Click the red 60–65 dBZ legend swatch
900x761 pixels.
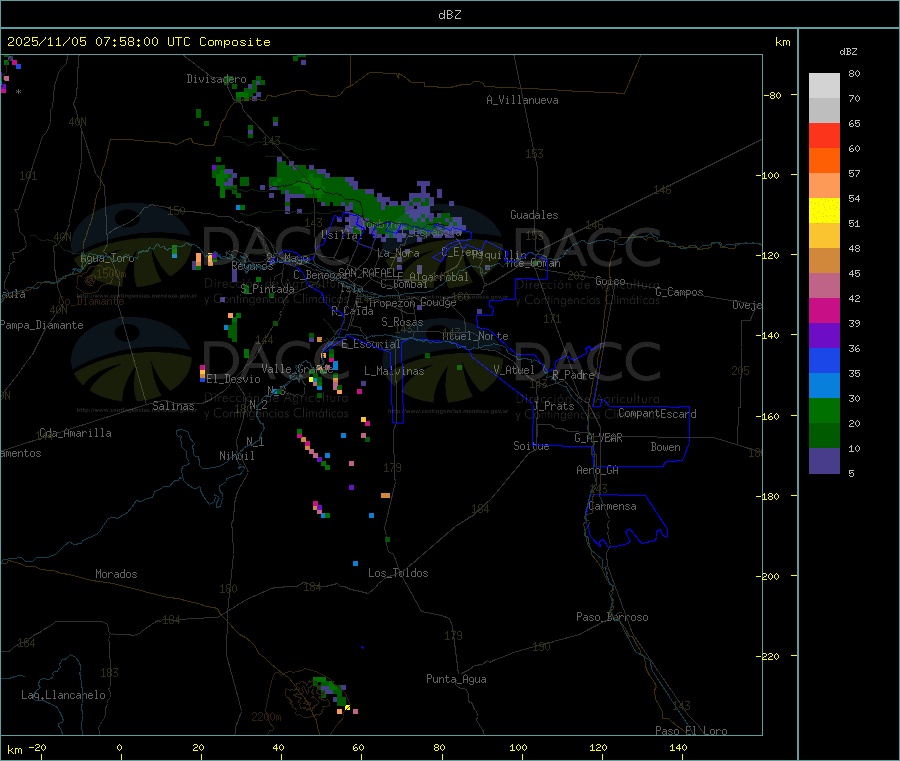pos(824,136)
